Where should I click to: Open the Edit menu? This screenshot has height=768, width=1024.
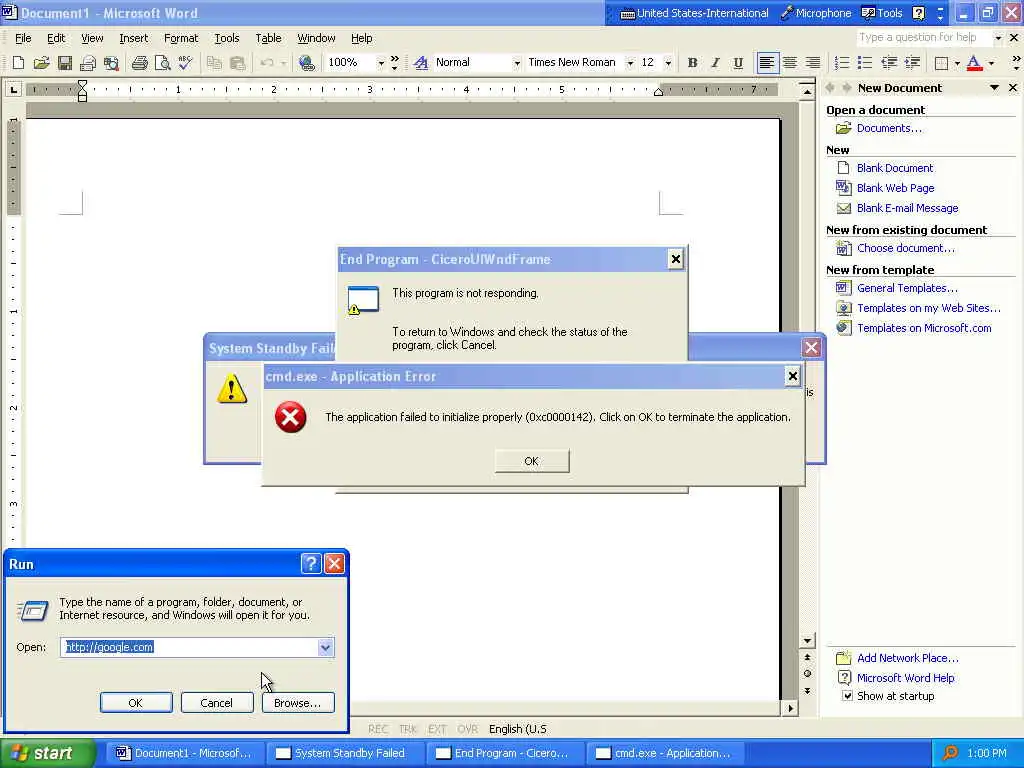point(56,38)
